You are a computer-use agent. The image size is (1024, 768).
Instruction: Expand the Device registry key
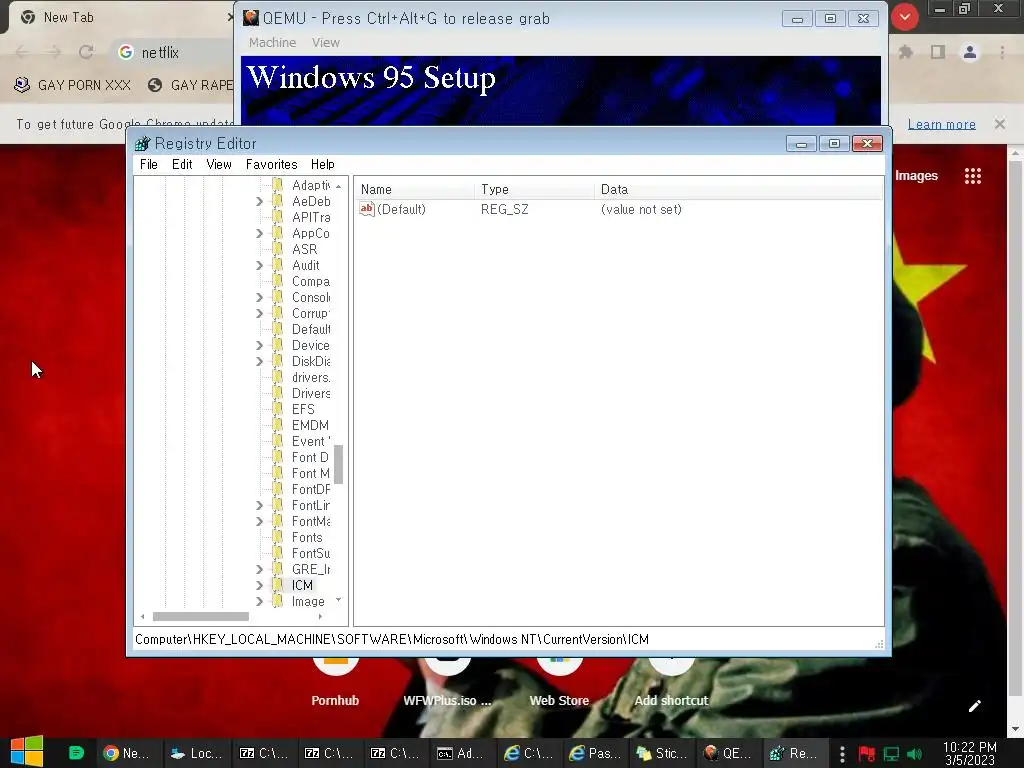click(x=259, y=345)
